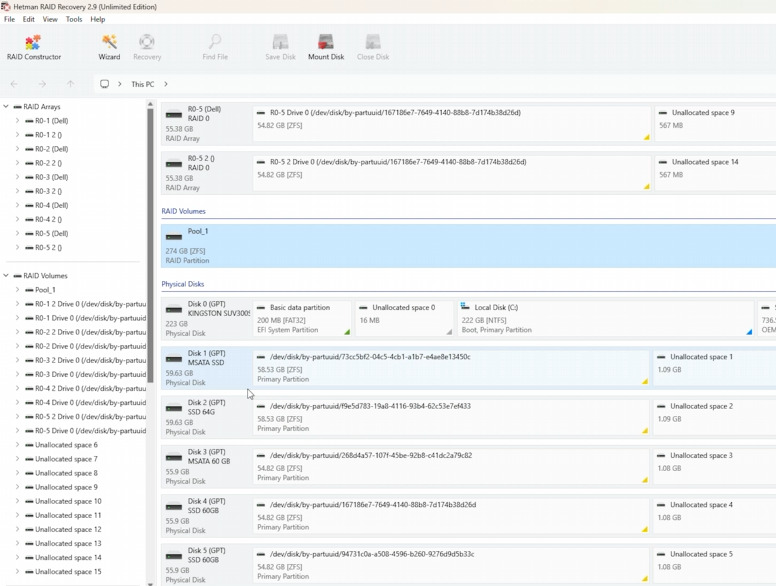Open R0-5 2 Drive 0 ZFS partition tile

click(452, 173)
